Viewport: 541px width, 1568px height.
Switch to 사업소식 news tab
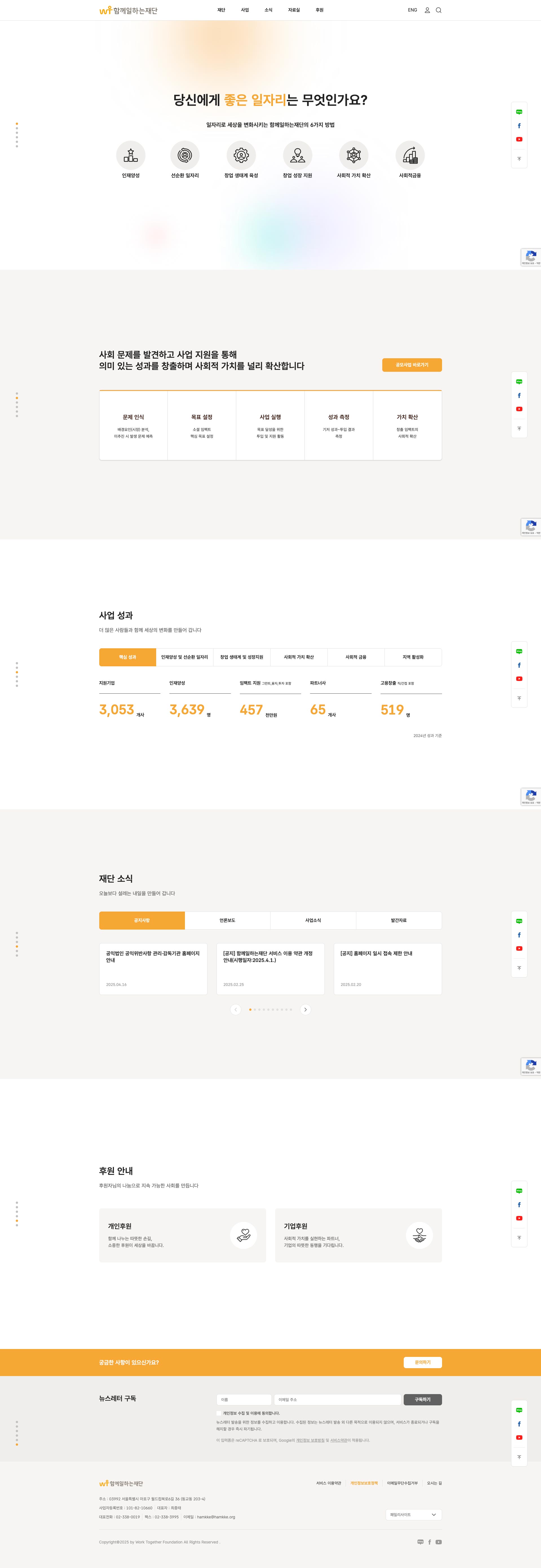[x=313, y=920]
